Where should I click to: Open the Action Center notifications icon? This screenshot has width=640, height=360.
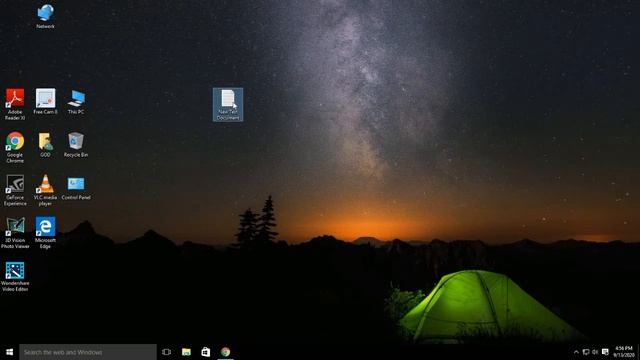click(x=605, y=352)
